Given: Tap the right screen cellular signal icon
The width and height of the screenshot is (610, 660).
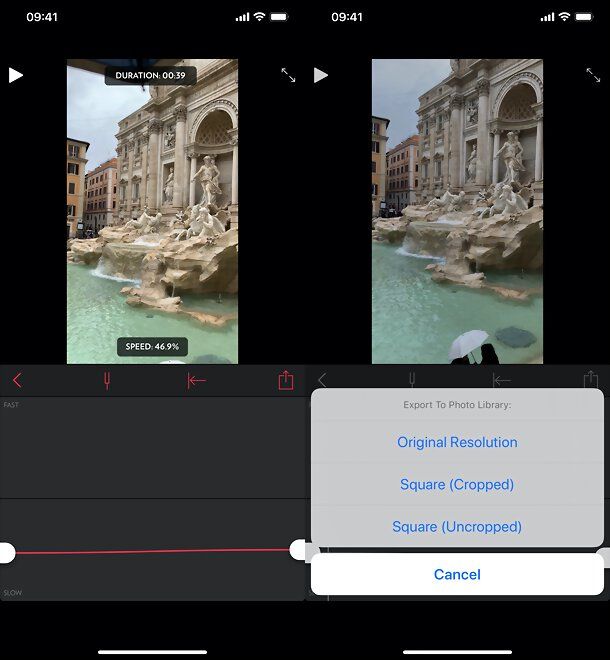Looking at the screenshot, I should click(547, 17).
